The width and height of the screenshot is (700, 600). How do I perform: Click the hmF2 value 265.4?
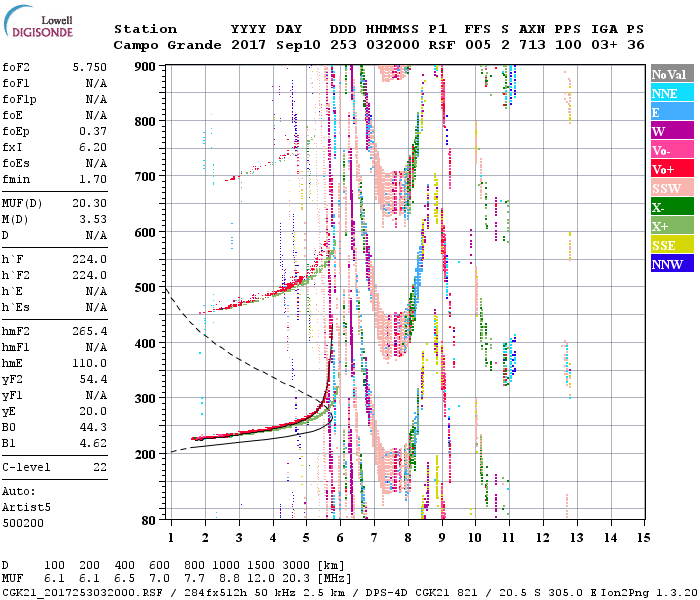(90, 331)
